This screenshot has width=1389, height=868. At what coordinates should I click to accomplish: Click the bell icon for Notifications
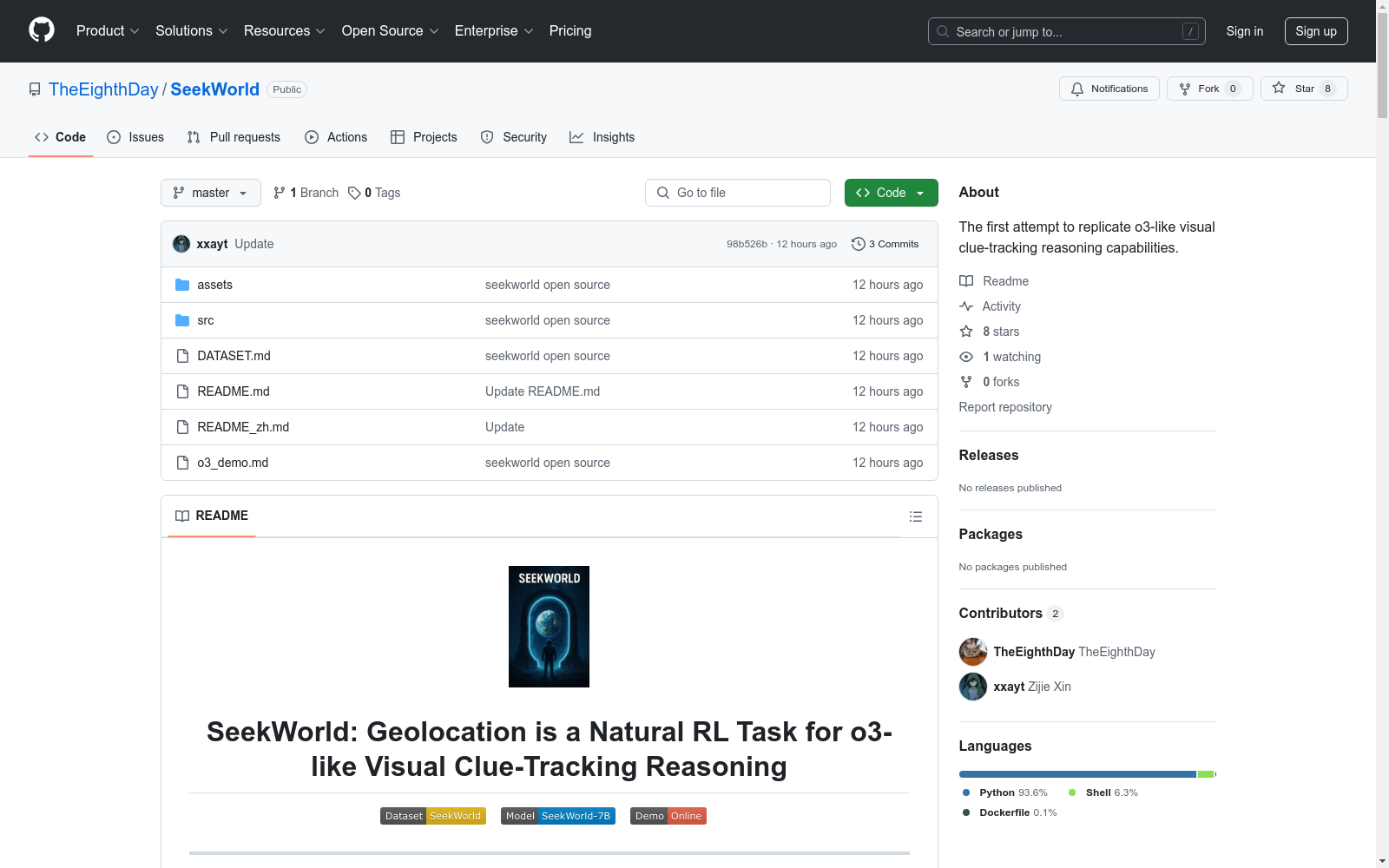coord(1077,89)
